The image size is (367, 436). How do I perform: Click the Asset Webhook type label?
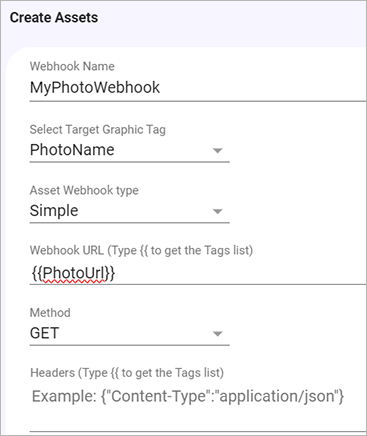click(84, 190)
